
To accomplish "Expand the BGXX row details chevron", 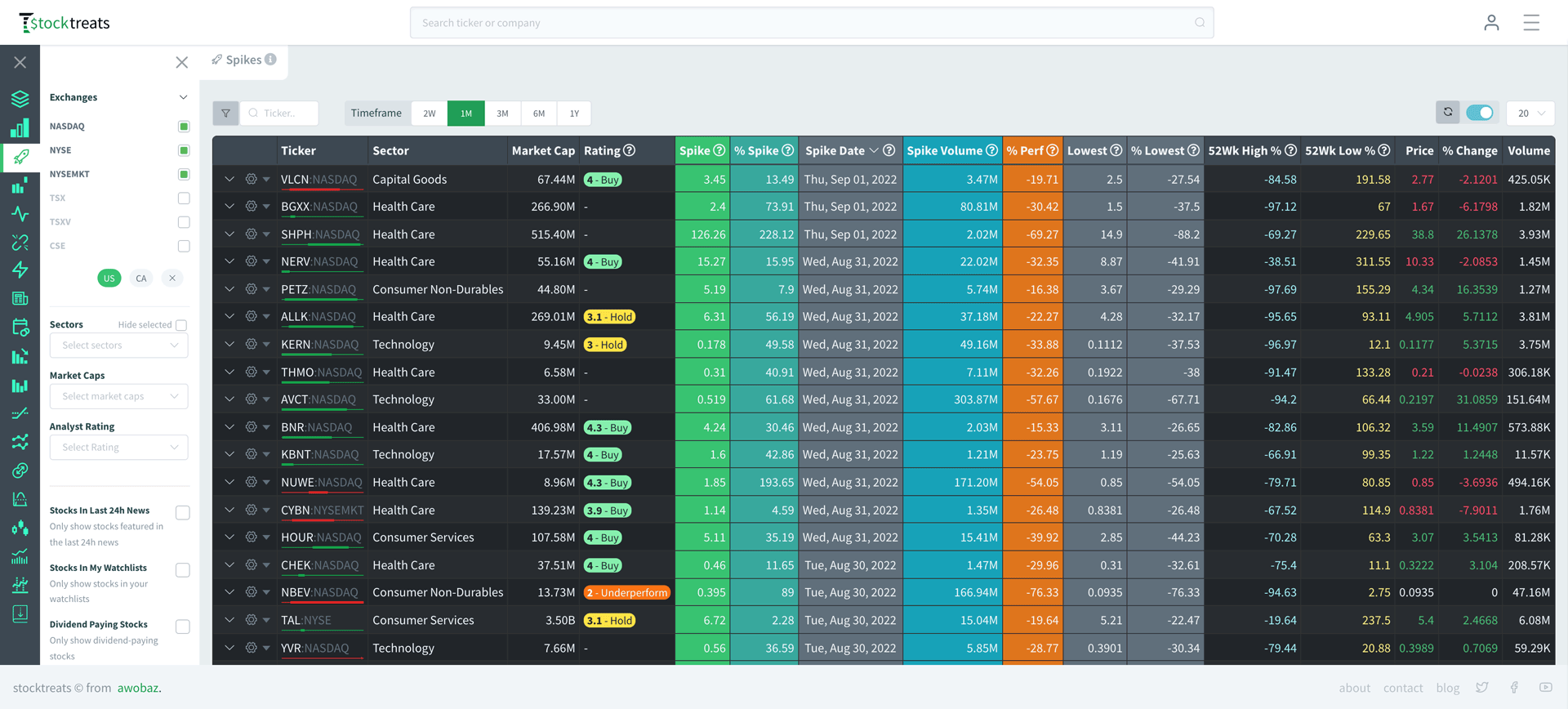I will (x=229, y=207).
